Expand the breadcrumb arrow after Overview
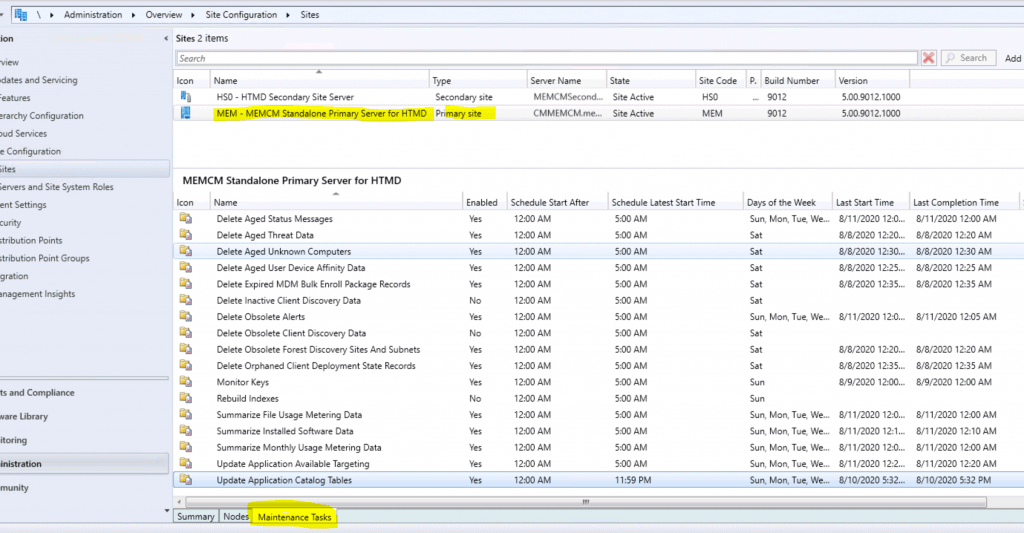The height and width of the screenshot is (533, 1024). (x=194, y=15)
